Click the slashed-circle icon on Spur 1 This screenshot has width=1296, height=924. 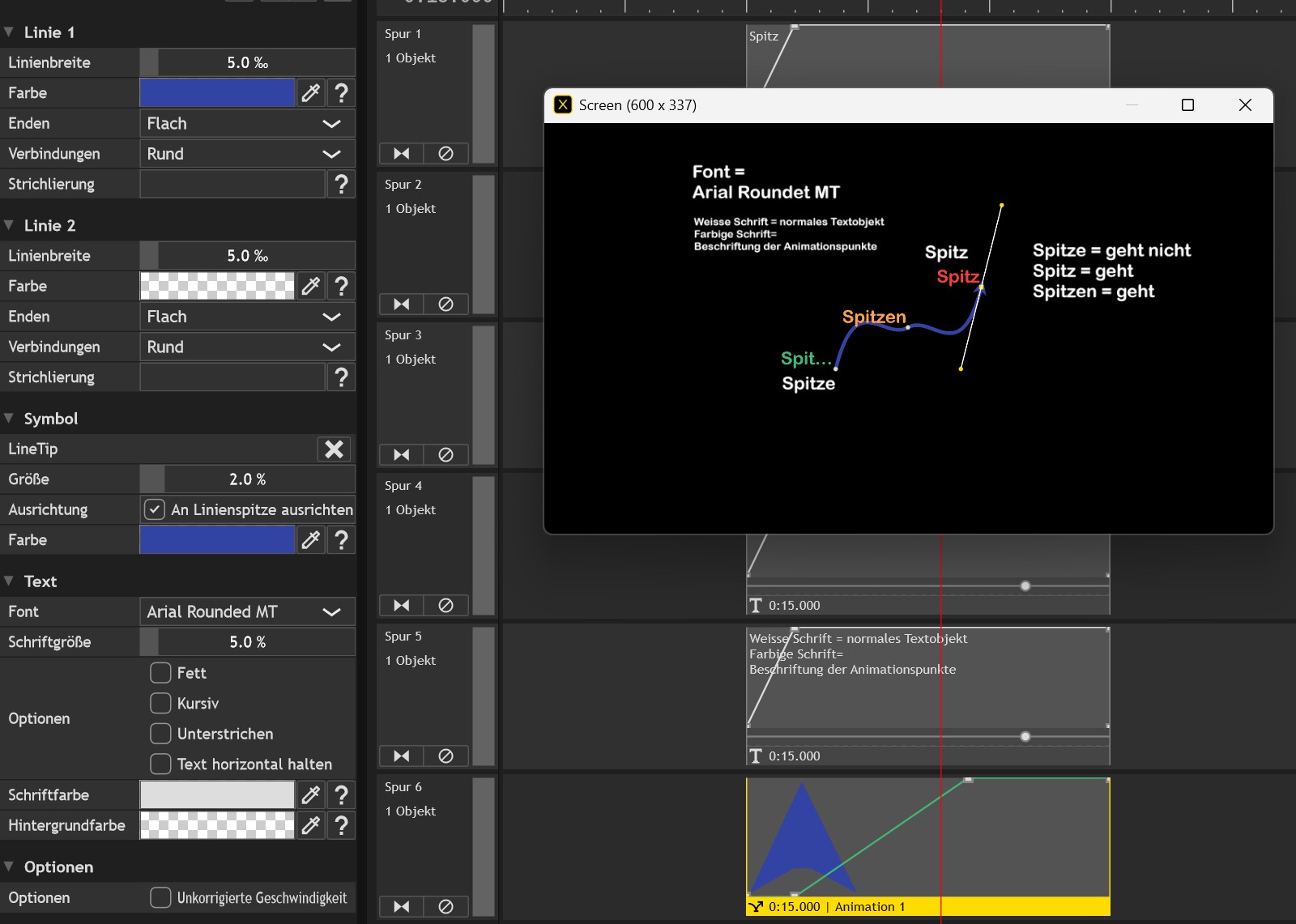[446, 153]
